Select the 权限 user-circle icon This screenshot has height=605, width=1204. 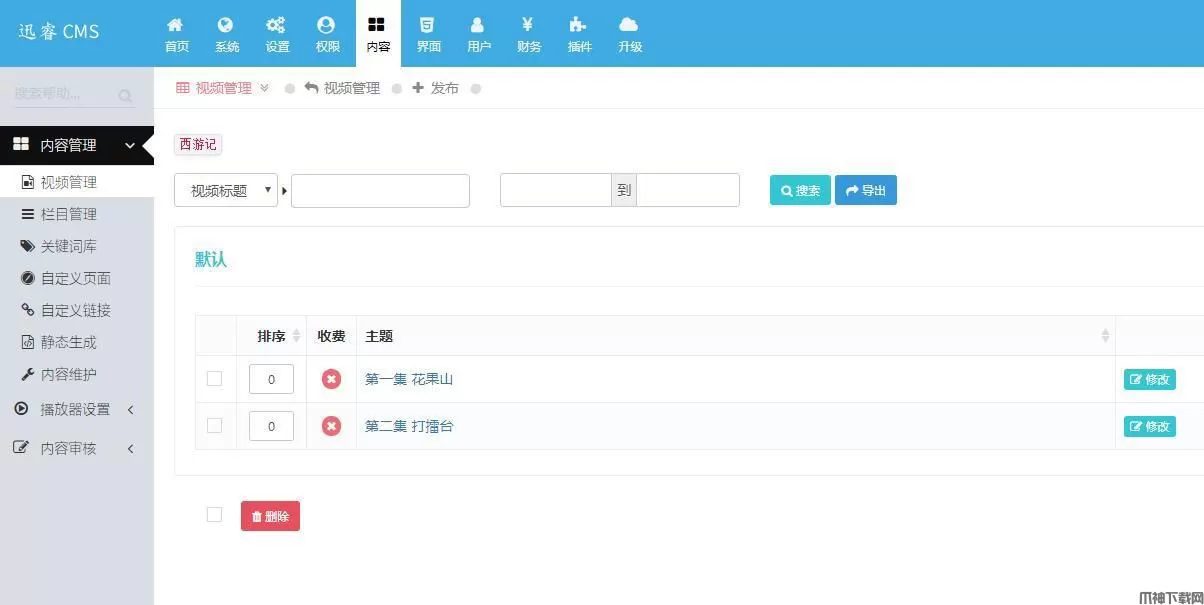(x=326, y=25)
